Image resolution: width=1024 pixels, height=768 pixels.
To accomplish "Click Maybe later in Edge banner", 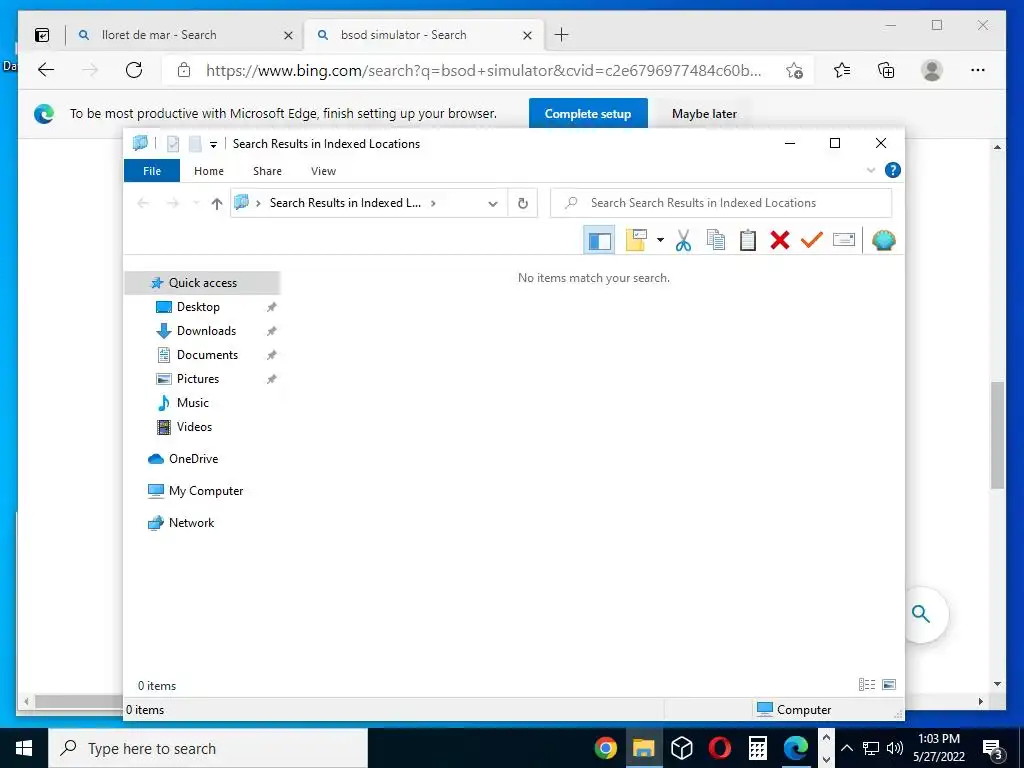I will click(704, 114).
